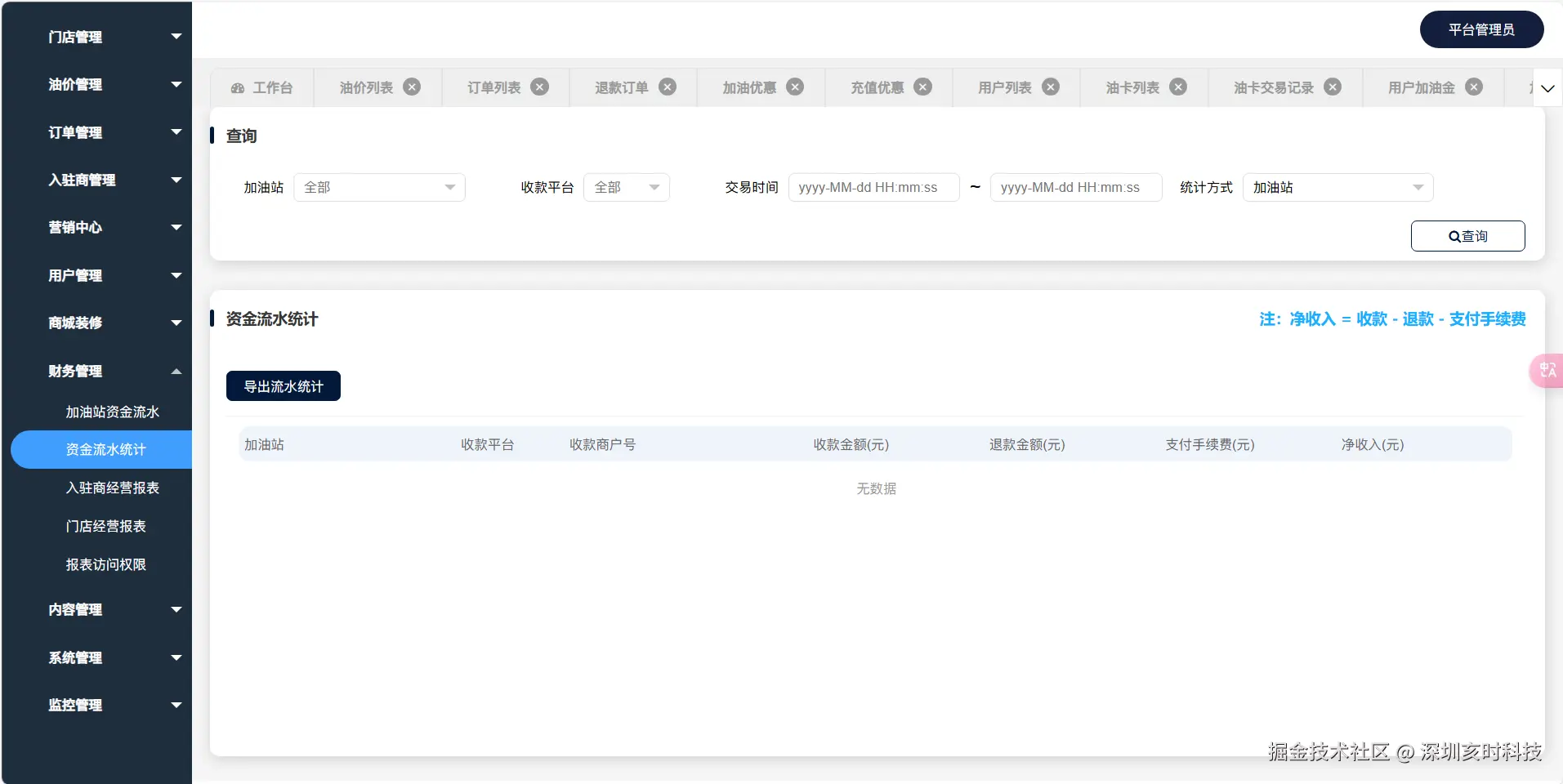Expand the 油价管理 sidebar menu
Image resolution: width=1563 pixels, height=784 pixels.
pyautogui.click(x=96, y=84)
